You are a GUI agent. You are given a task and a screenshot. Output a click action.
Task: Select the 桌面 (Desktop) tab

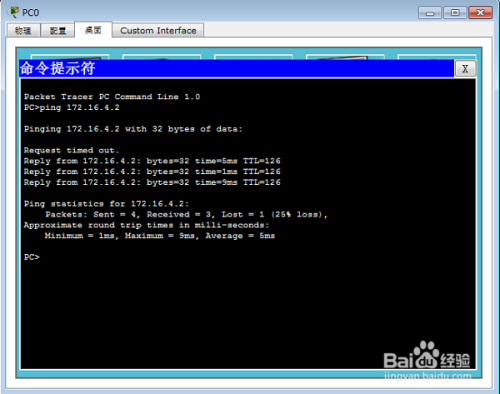pos(93,30)
